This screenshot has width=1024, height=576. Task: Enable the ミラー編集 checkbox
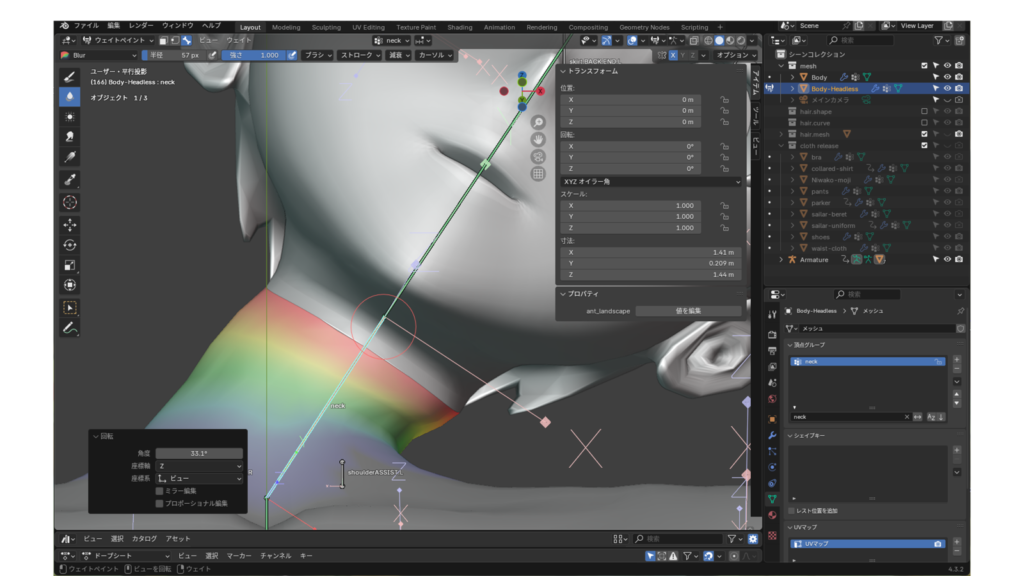tap(160, 491)
